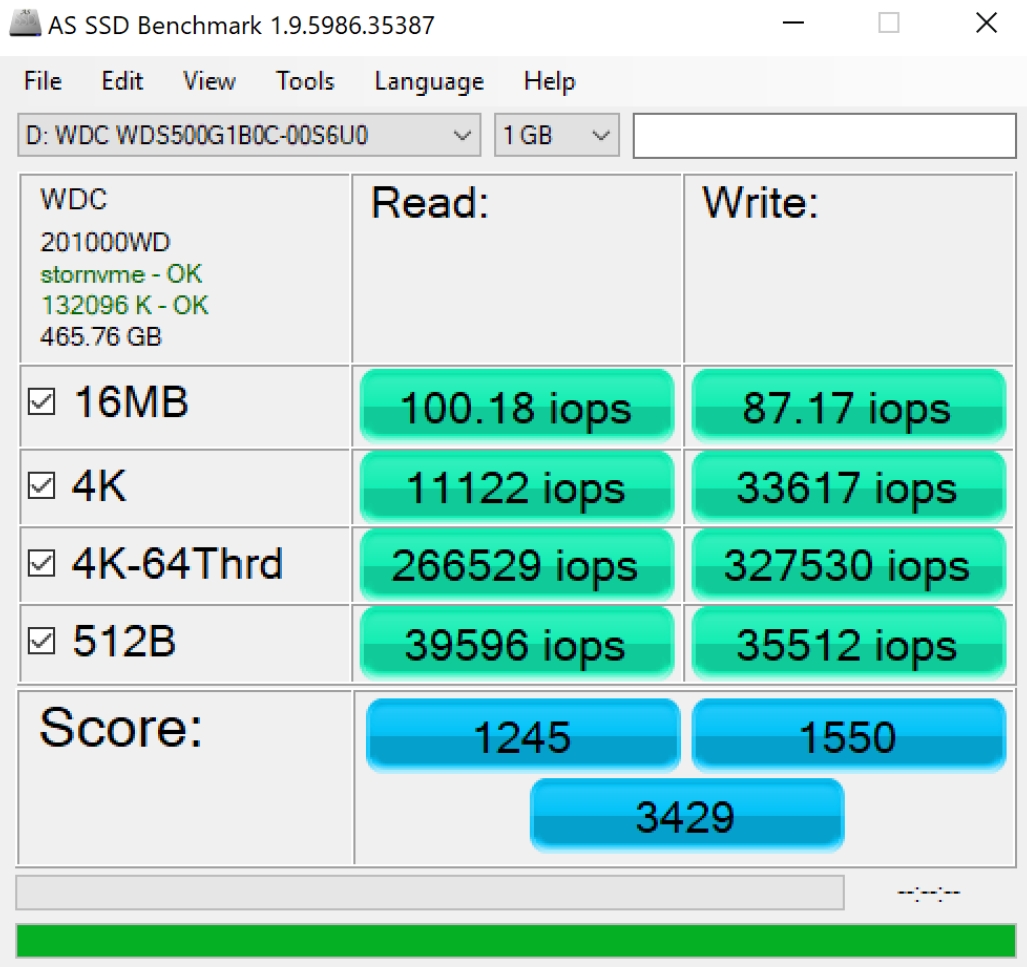
Task: Click the 512B read result 39596 iops
Action: (517, 644)
